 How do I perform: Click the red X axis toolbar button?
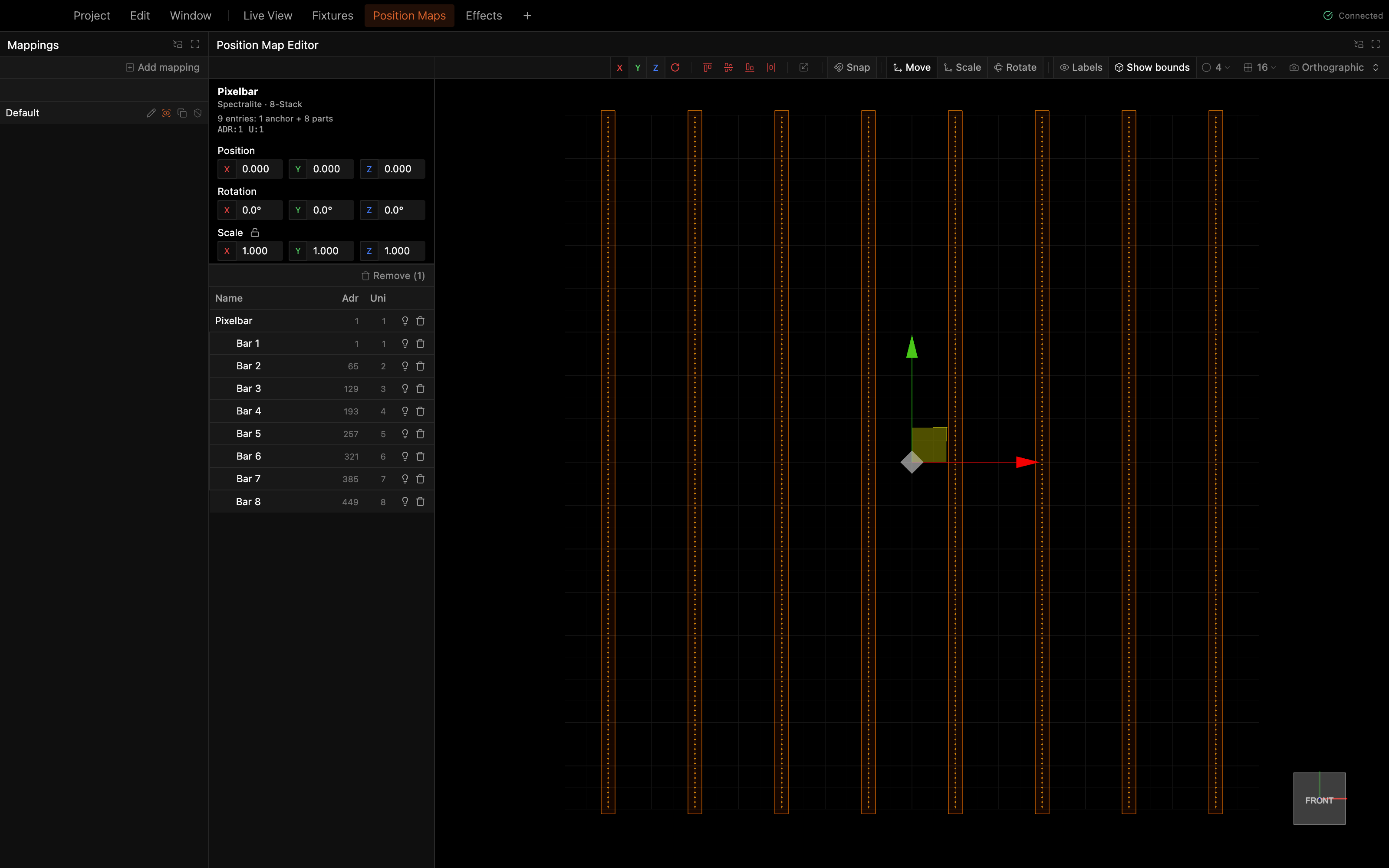coord(619,68)
